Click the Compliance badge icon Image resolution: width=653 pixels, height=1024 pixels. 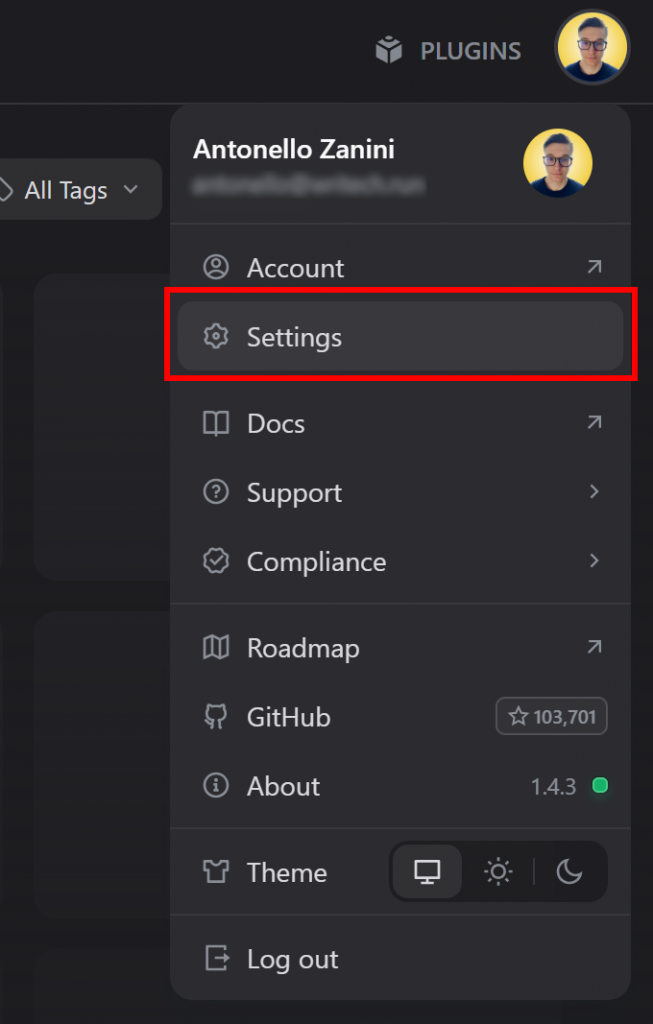215,561
